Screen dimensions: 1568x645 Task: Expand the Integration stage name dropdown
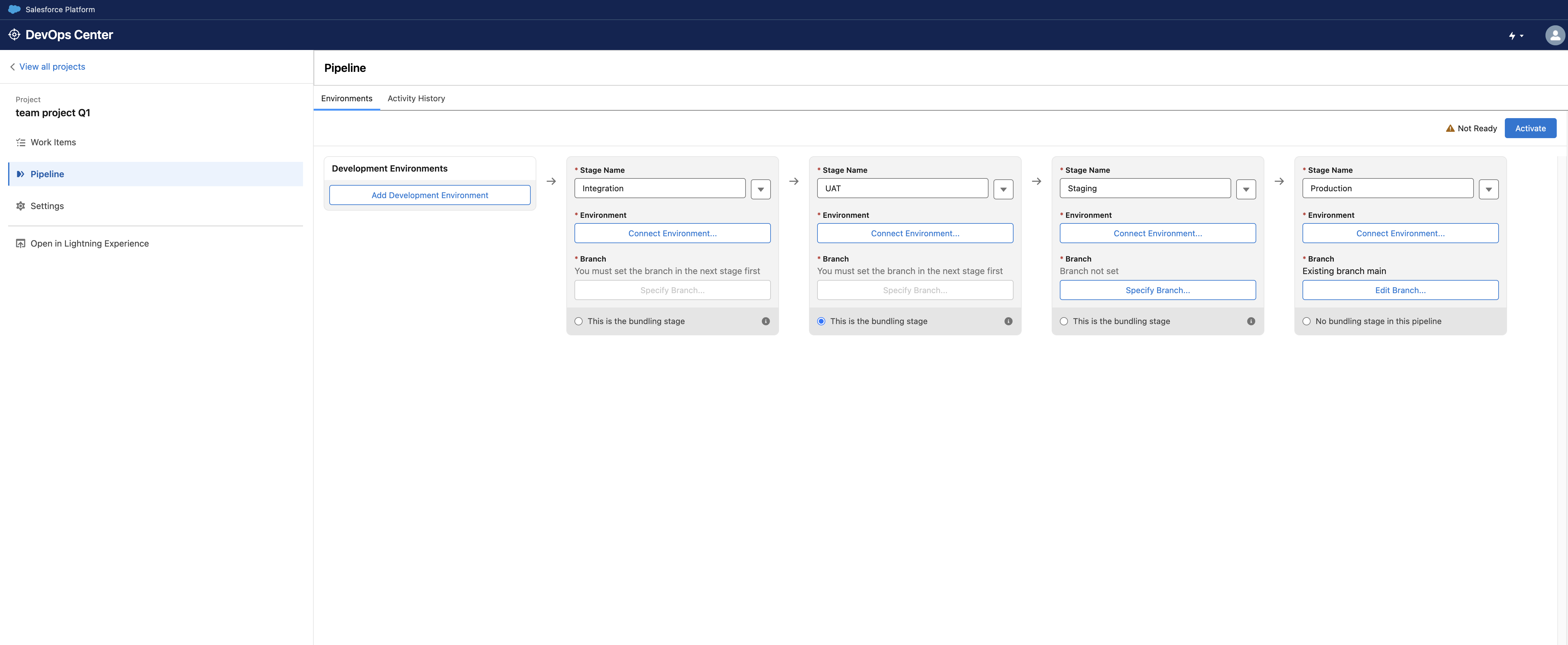click(x=760, y=189)
